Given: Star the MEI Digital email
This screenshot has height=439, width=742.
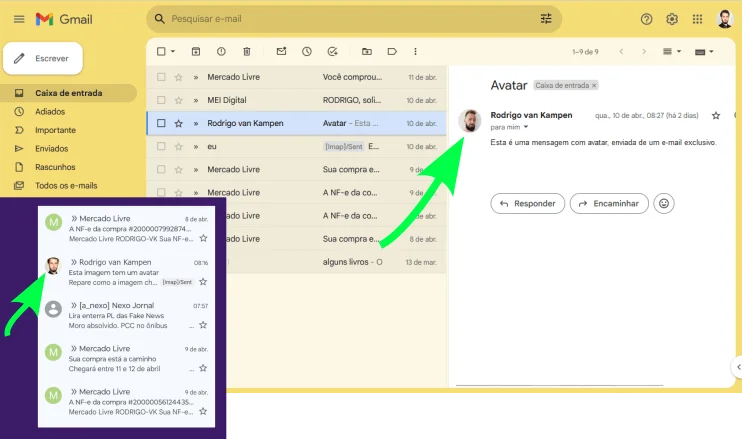Looking at the screenshot, I should click(178, 100).
